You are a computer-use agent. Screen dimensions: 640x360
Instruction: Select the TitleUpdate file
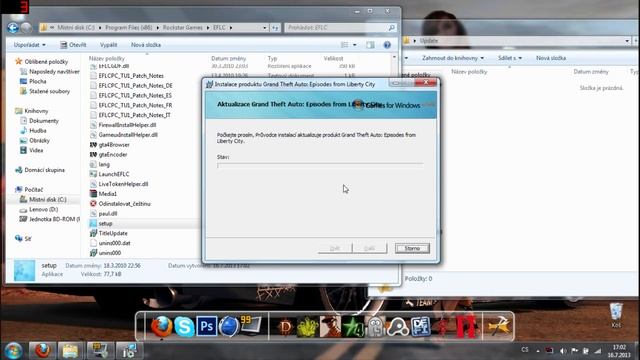click(113, 233)
